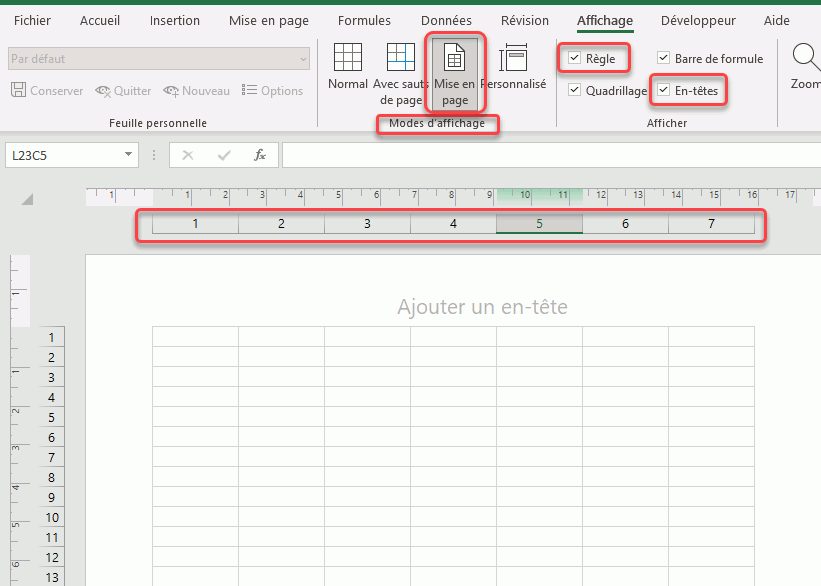Screen dimensions: 821x586
Task: Open the Formules ribbon tab
Action: click(364, 21)
